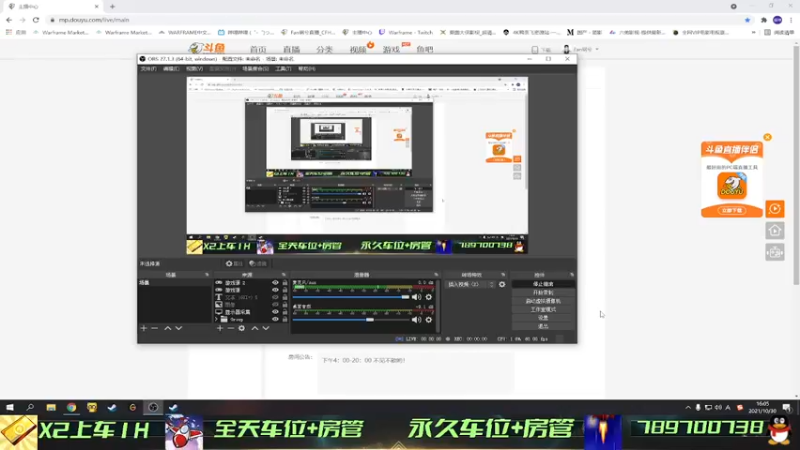Open scenes panel dock menu icon
This screenshot has width=800, height=450.
pyautogui.click(x=207, y=274)
